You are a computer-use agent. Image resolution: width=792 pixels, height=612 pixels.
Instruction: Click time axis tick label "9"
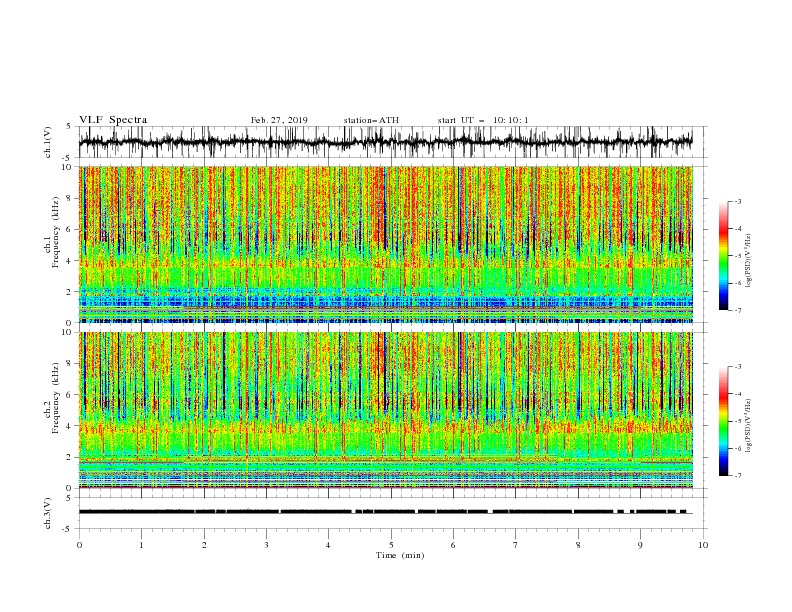pos(640,545)
